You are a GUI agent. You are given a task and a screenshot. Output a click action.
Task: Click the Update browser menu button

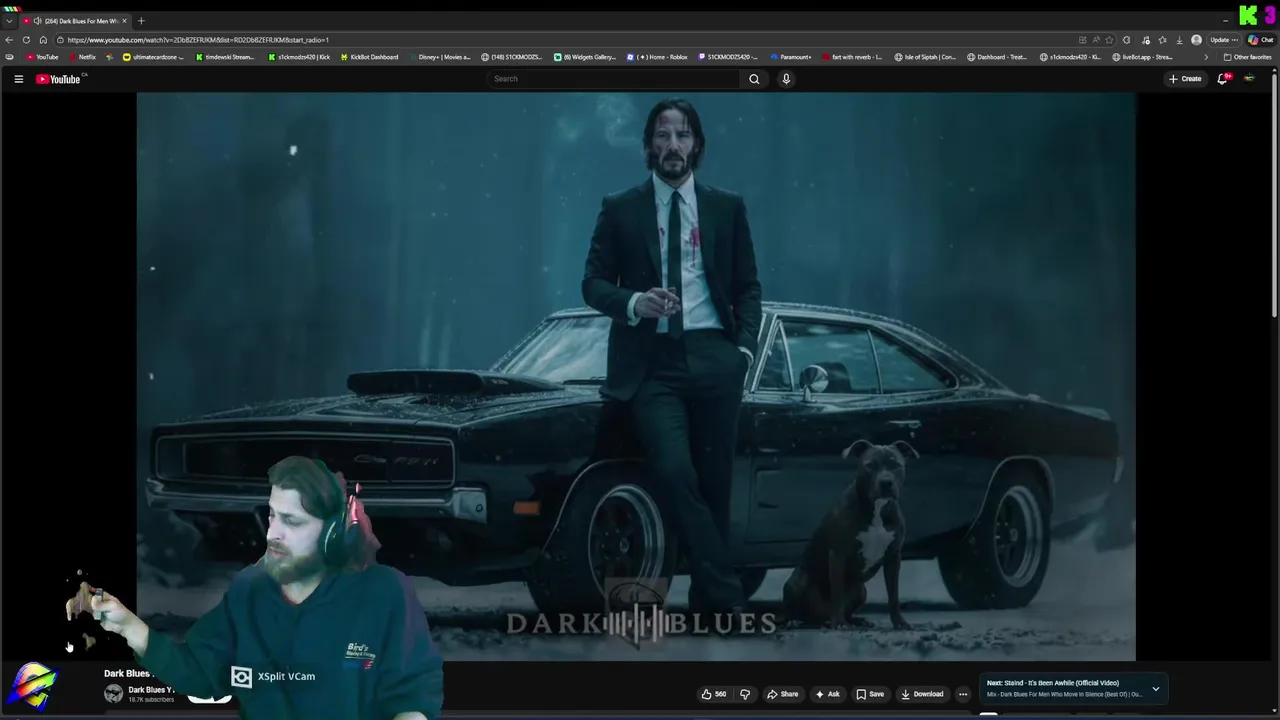click(1224, 40)
